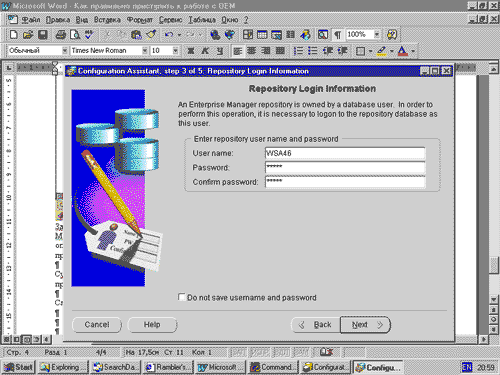This screenshot has height=375, width=500.
Task: Open the Вставка menu
Action: click(x=107, y=20)
